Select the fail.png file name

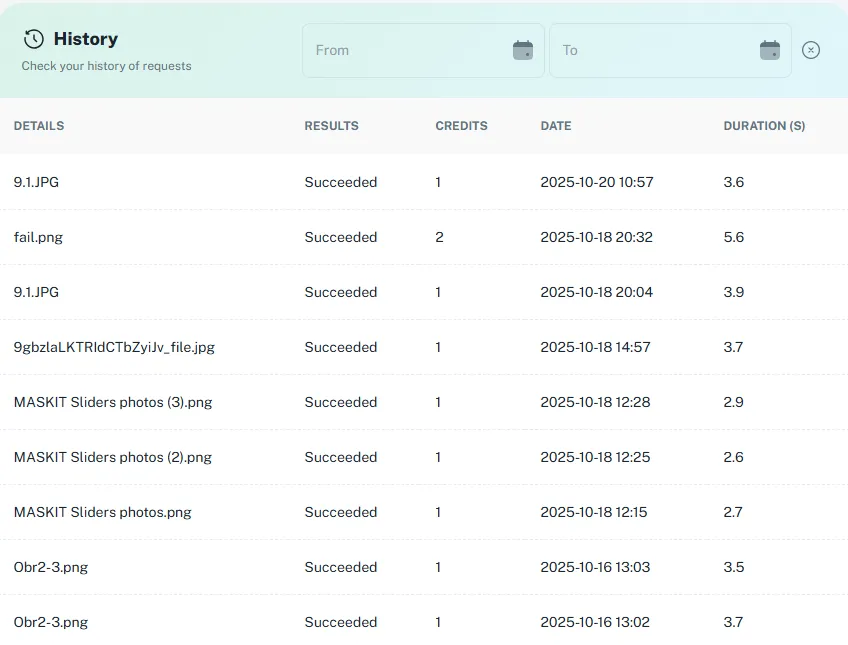38,237
